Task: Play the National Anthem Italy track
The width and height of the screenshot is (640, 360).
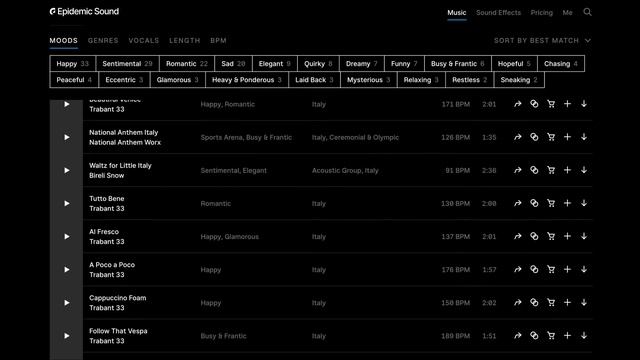Action: (x=67, y=137)
